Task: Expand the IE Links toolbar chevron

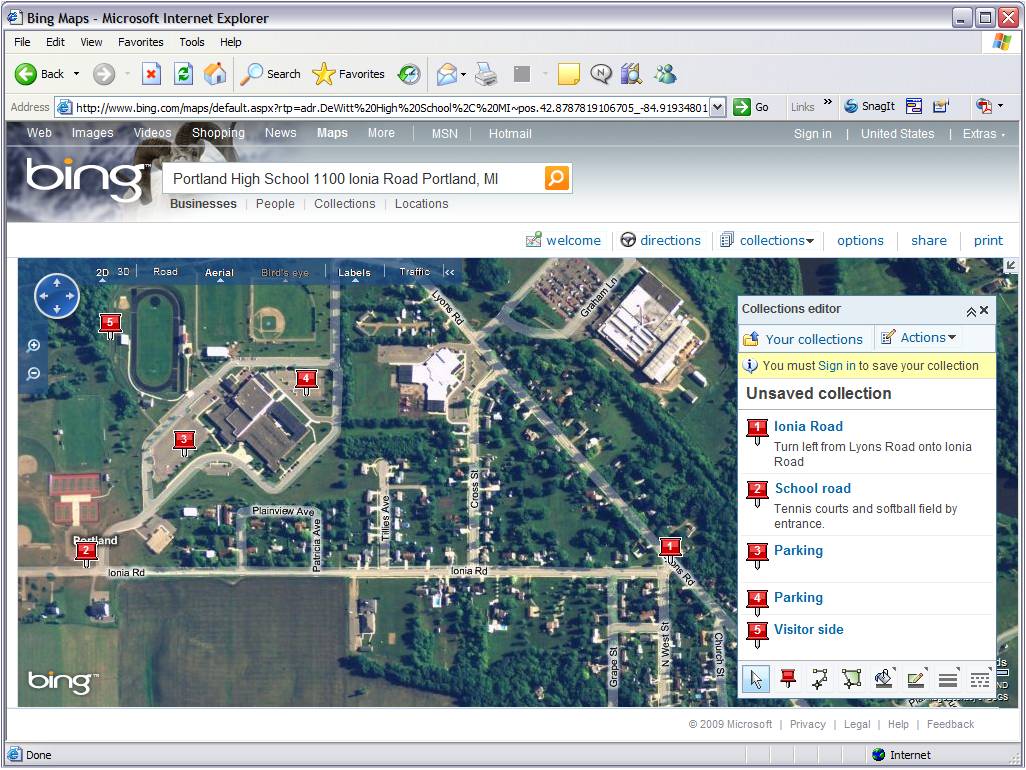Action: pyautogui.click(x=828, y=102)
